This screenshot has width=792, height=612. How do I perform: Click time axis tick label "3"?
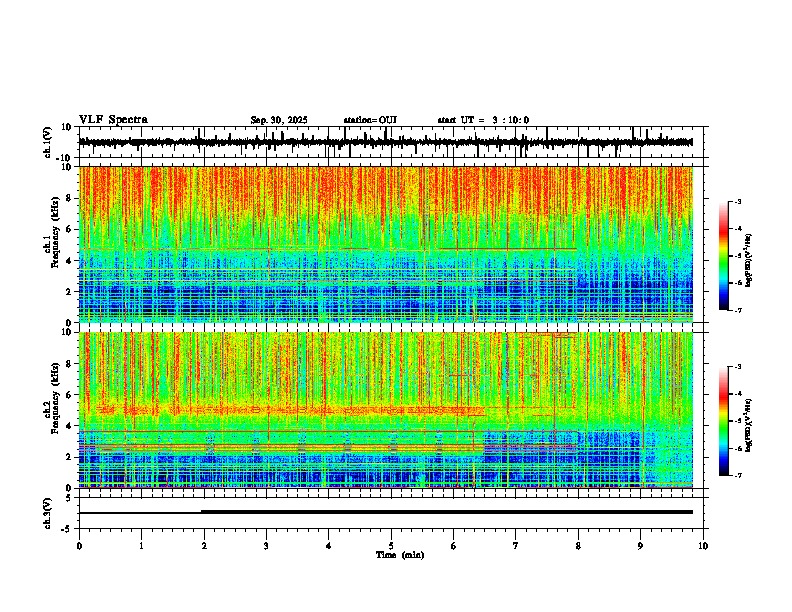click(x=266, y=546)
